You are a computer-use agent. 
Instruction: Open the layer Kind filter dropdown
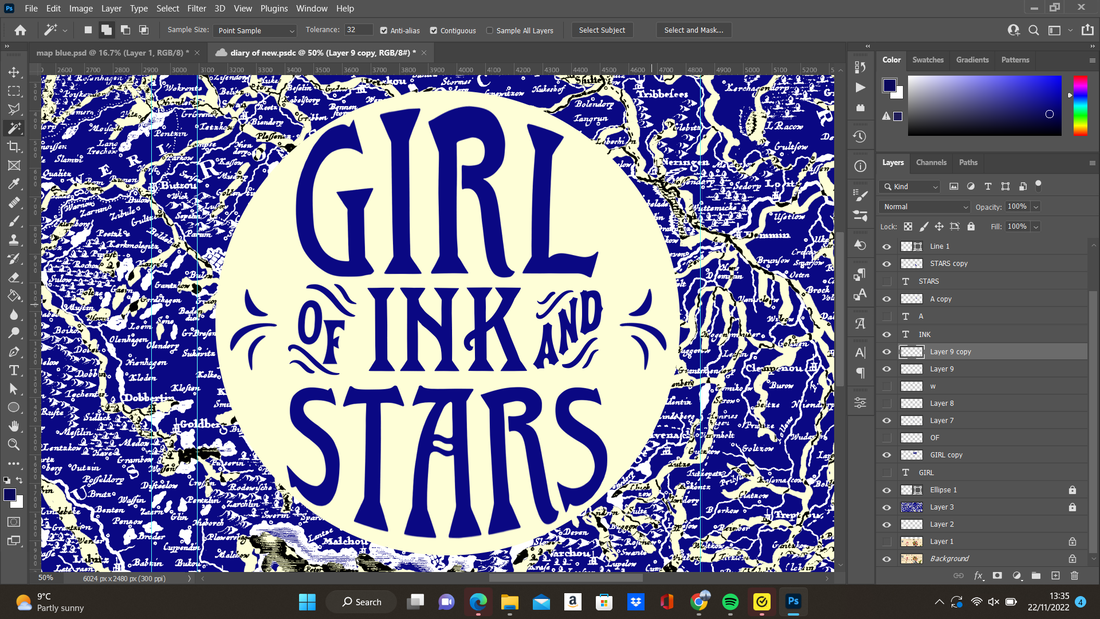click(910, 186)
